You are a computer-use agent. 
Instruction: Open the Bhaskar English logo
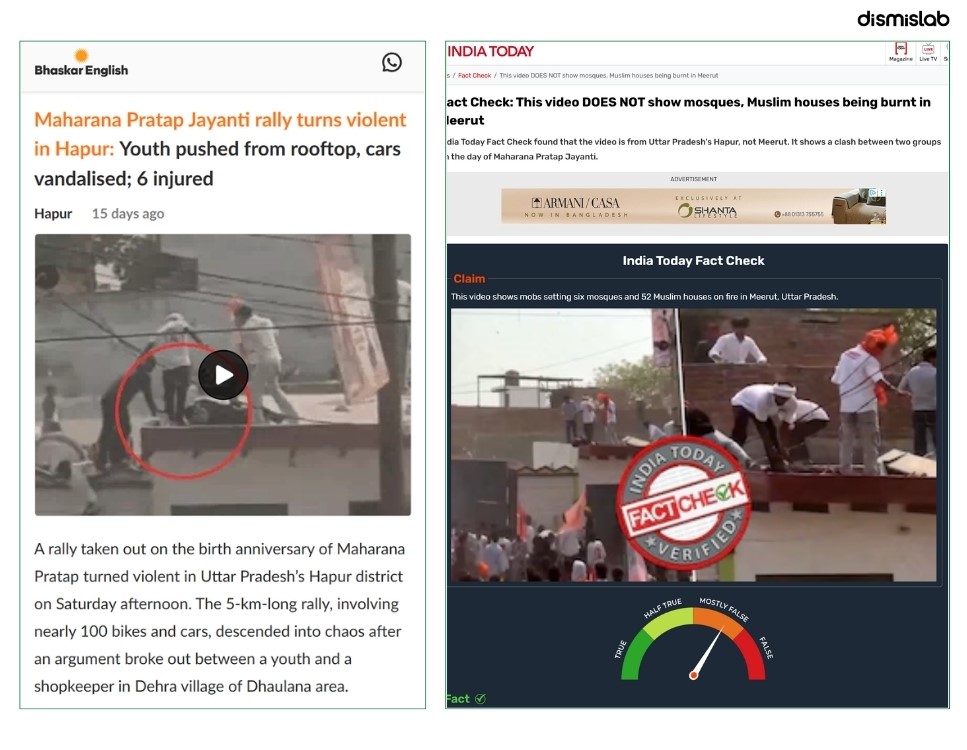(81, 63)
